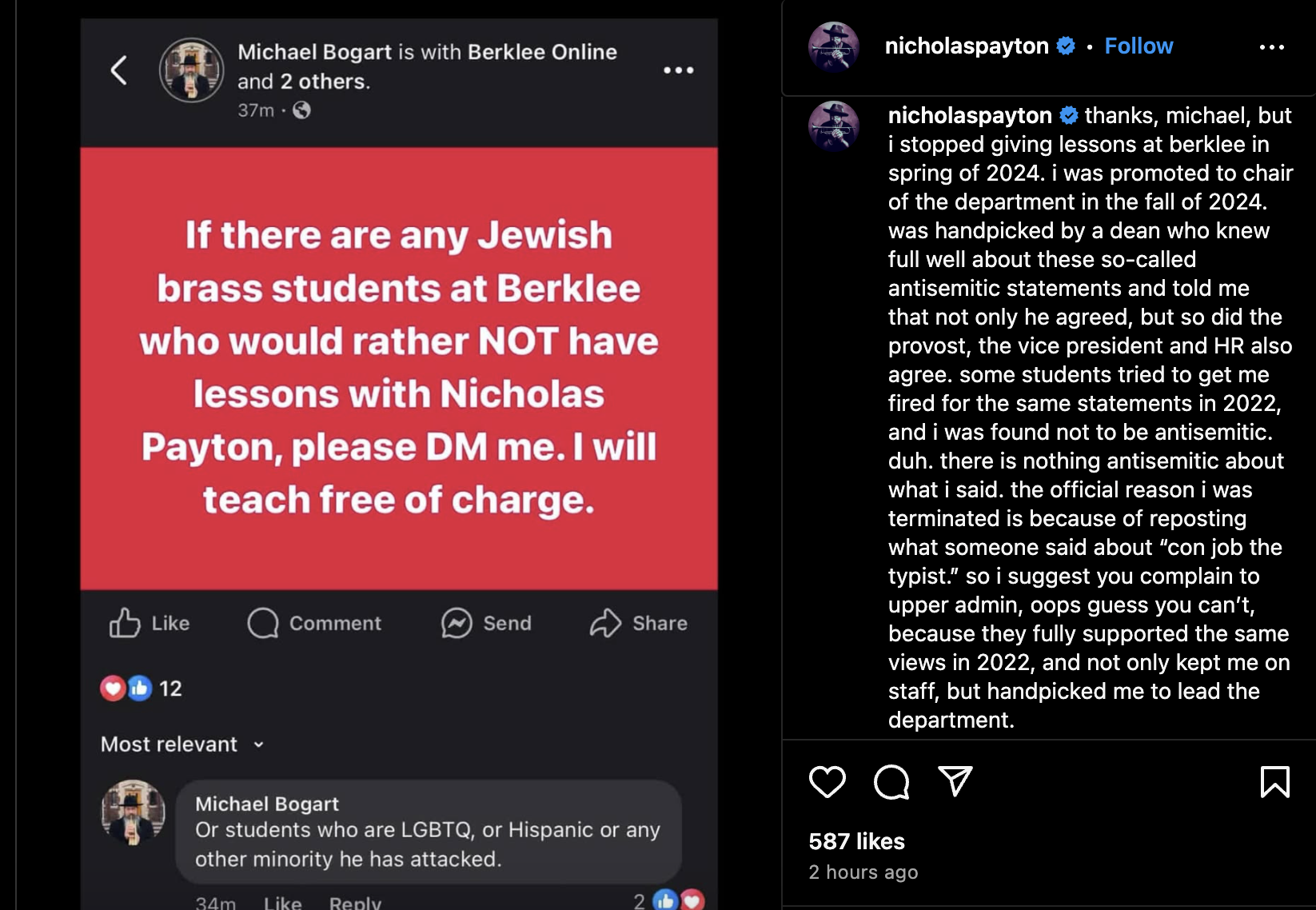Follow nicholaspayton account

coord(1139,46)
